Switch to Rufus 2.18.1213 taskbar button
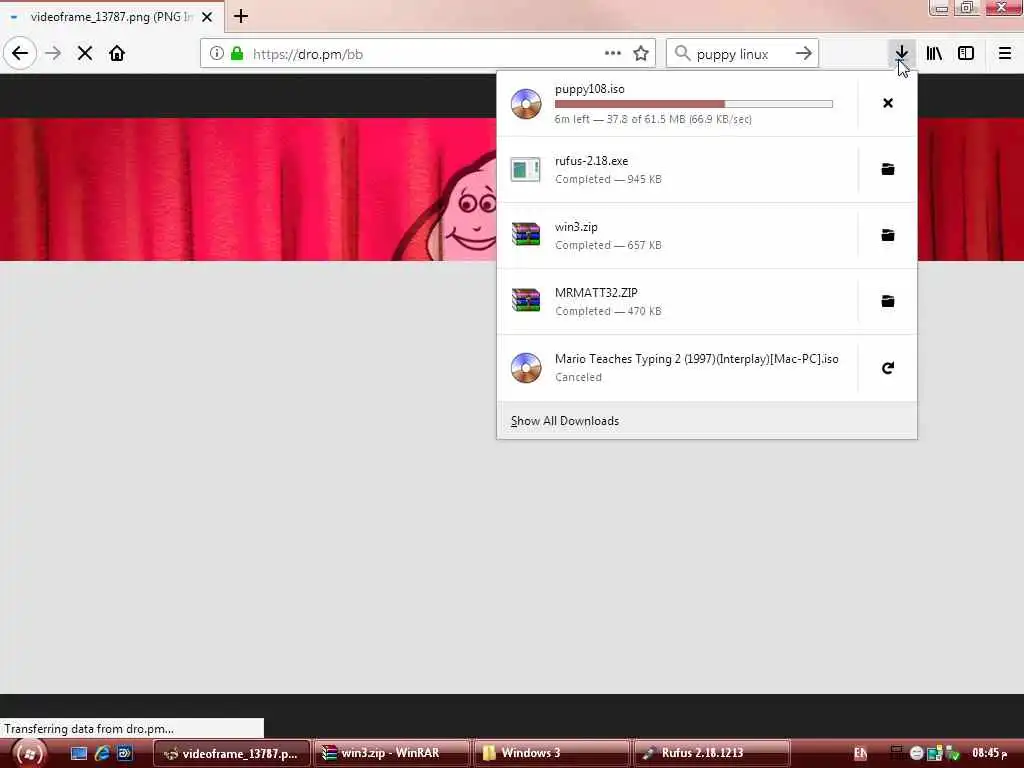1024x768 pixels. 711,753
